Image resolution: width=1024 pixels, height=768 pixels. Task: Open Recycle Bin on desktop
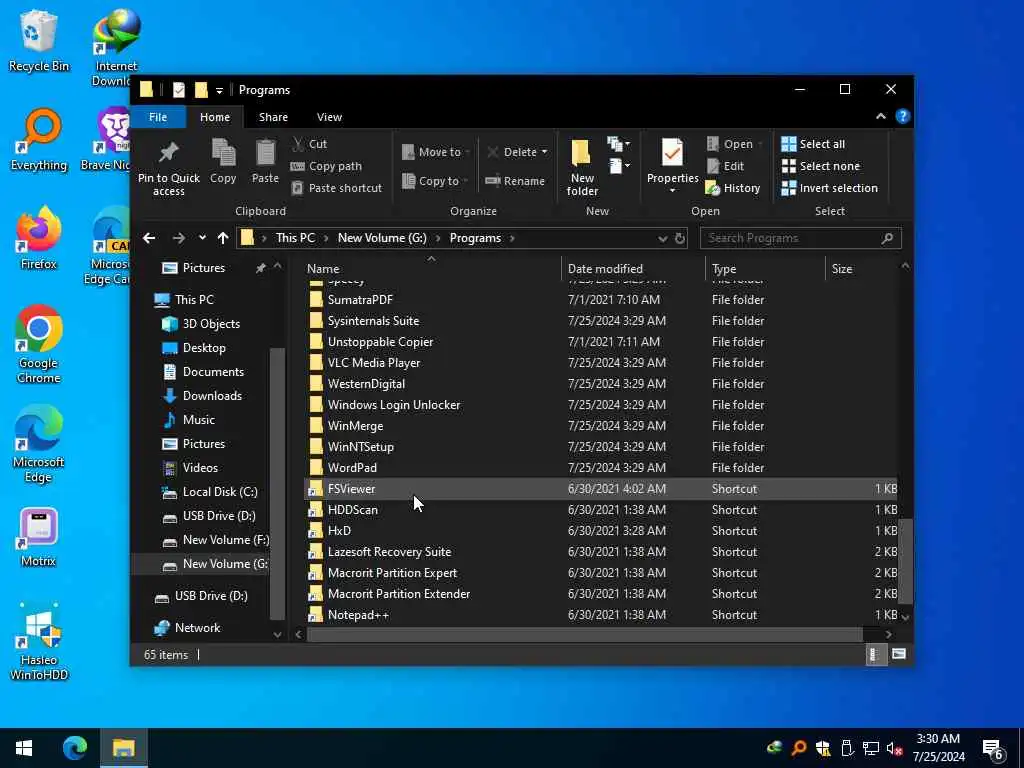[x=39, y=40]
